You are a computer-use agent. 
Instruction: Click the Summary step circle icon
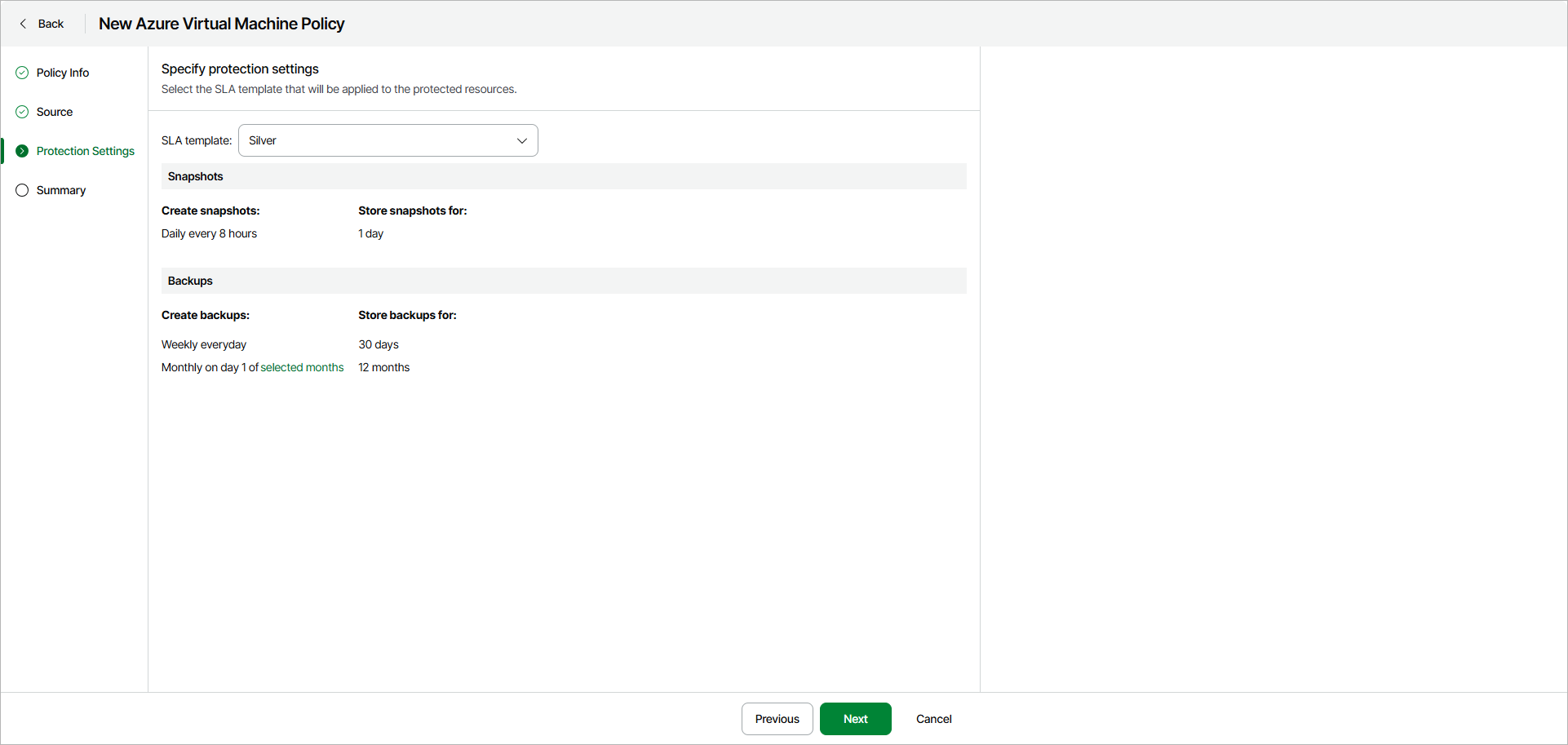click(22, 190)
